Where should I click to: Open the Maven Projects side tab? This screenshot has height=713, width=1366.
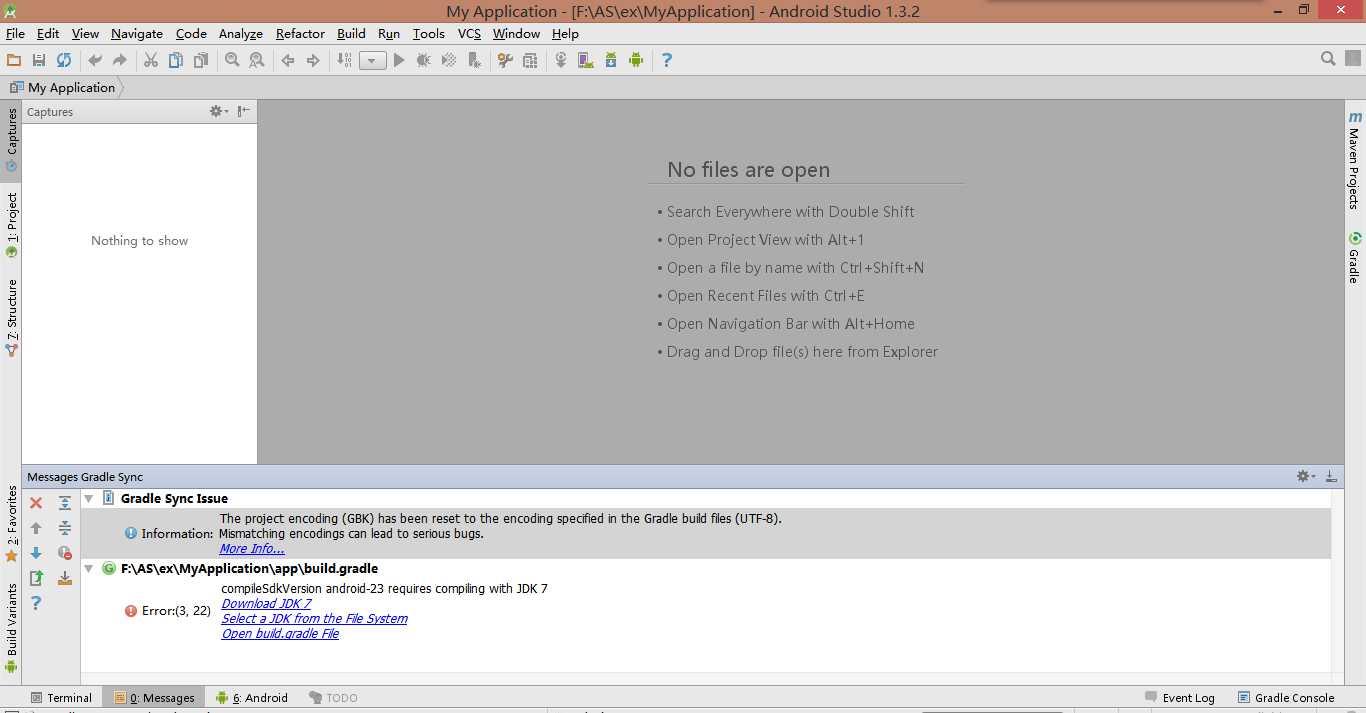tap(1354, 160)
